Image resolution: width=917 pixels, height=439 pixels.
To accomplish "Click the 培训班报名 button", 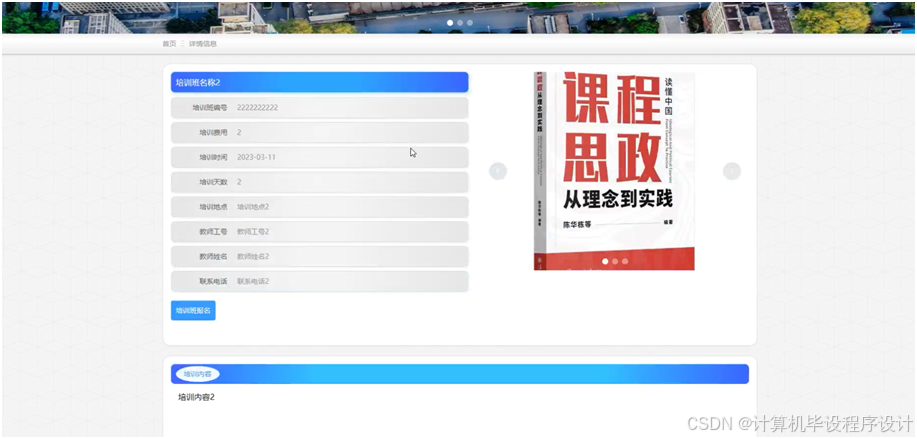I will click(x=193, y=310).
